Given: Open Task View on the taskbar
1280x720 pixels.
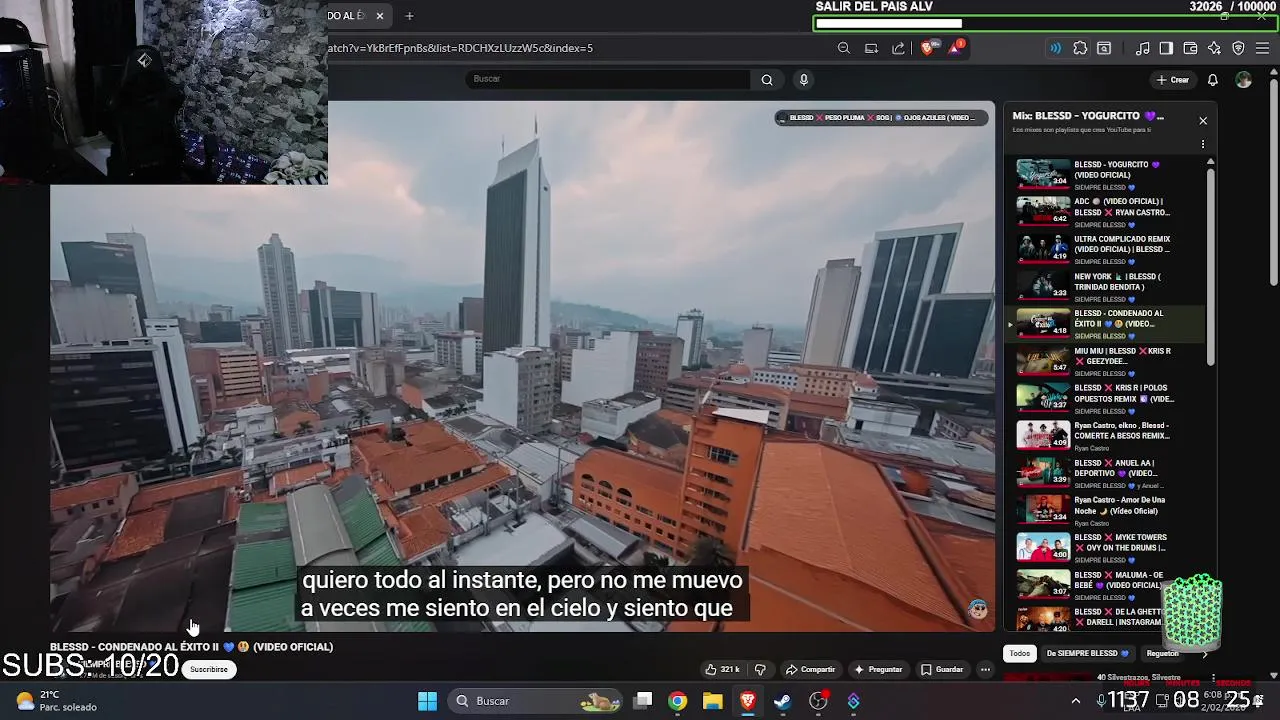Looking at the screenshot, I should click(643, 701).
